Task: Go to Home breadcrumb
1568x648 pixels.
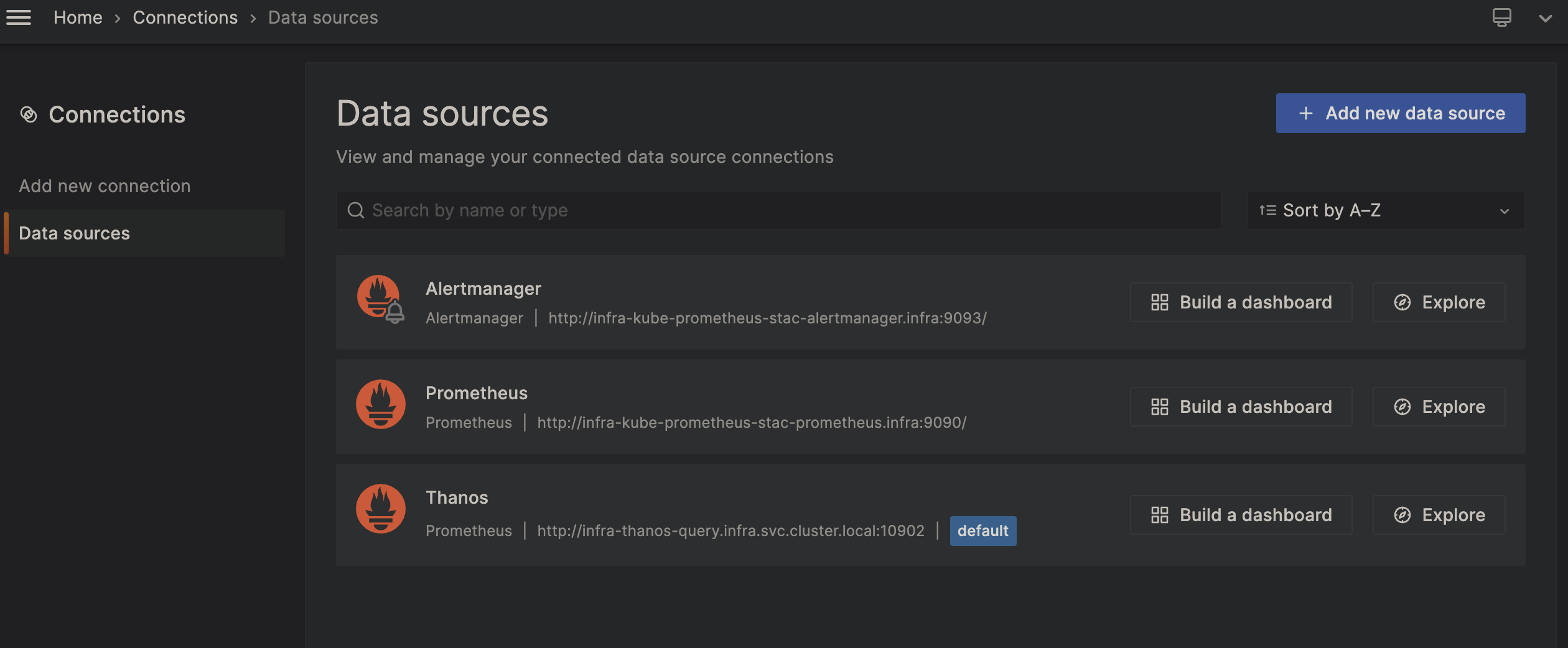Action: coord(78,17)
